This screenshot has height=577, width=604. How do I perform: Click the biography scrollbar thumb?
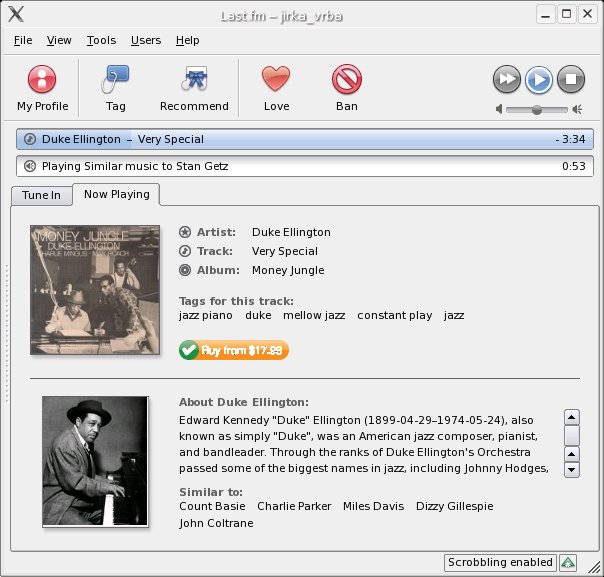click(572, 435)
